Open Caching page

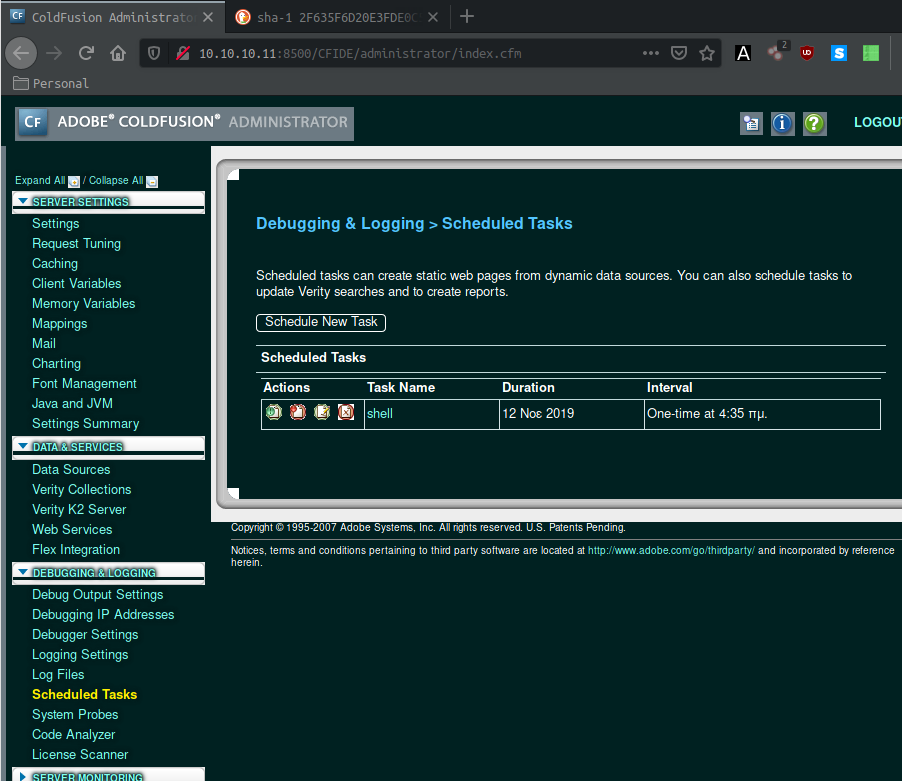pyautogui.click(x=55, y=263)
